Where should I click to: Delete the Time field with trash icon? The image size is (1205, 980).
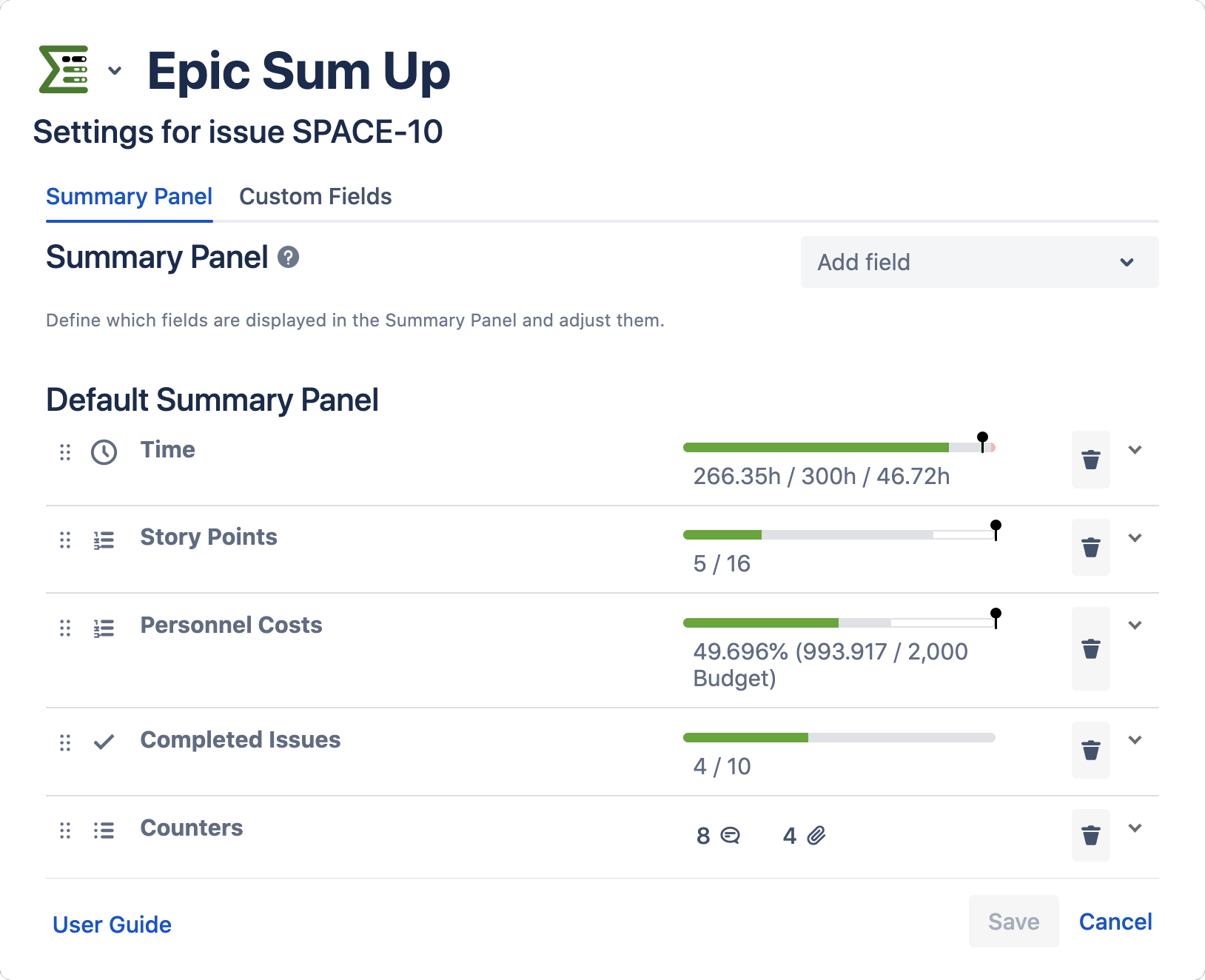(x=1090, y=460)
